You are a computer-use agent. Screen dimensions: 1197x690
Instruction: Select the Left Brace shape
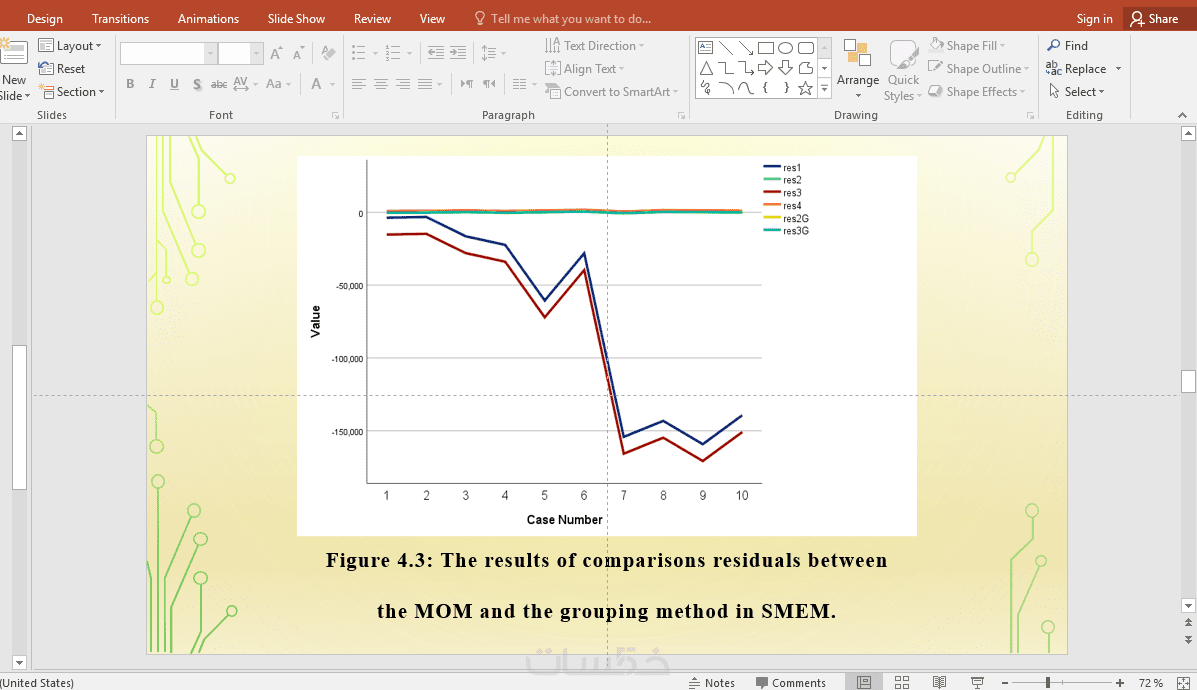766,89
